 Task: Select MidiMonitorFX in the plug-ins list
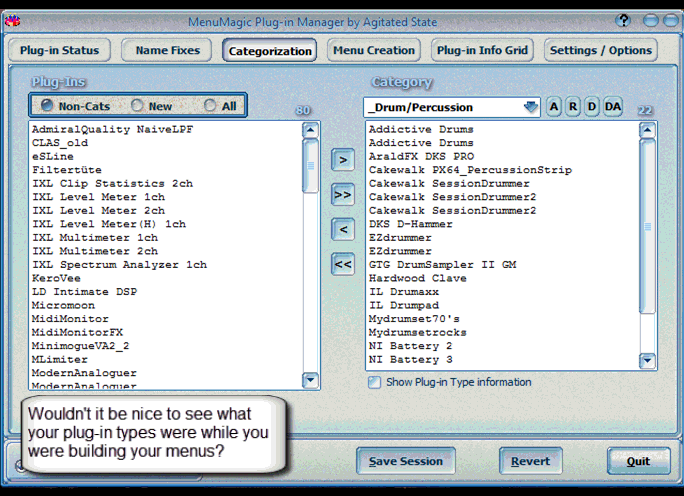(78, 332)
